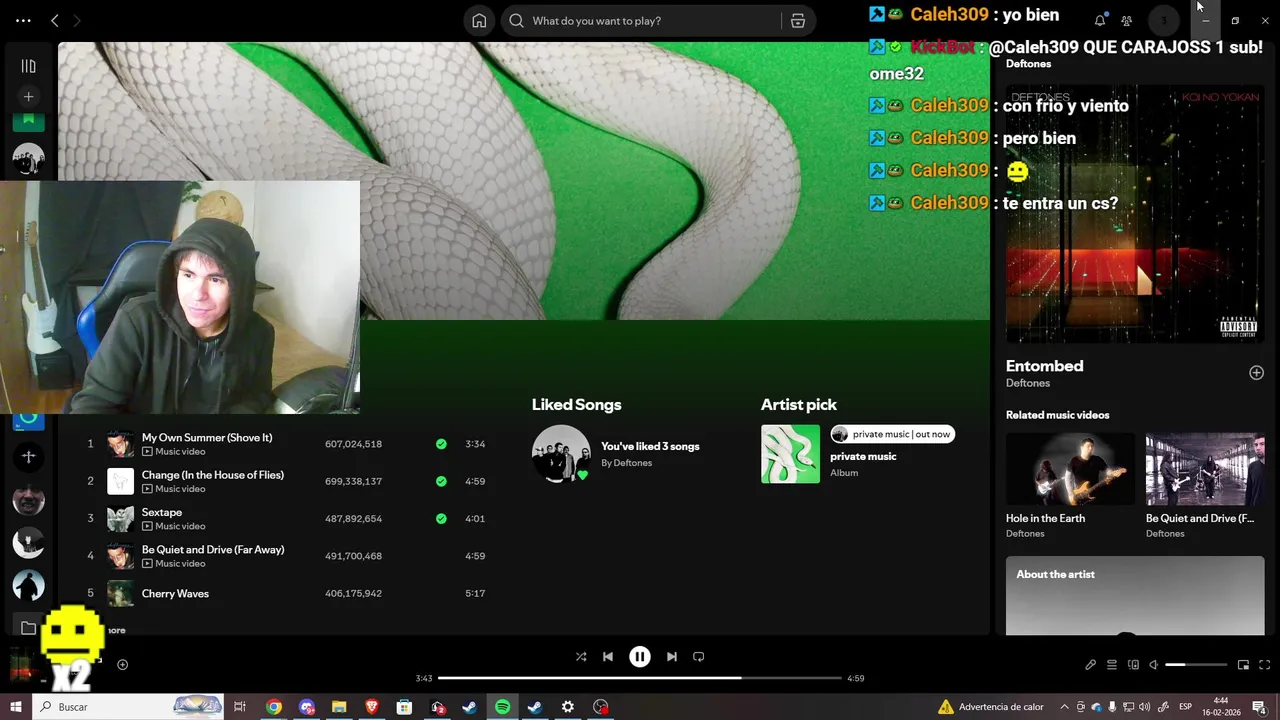
Task: Open the user profile avatar menu
Action: (1163, 21)
